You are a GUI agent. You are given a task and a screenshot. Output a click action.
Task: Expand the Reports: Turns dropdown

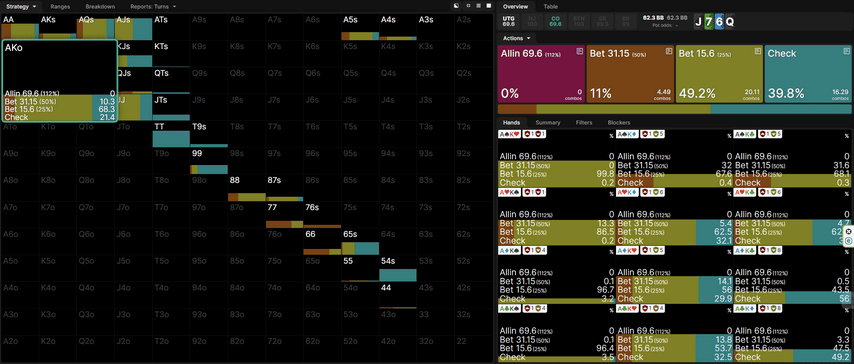[x=153, y=7]
